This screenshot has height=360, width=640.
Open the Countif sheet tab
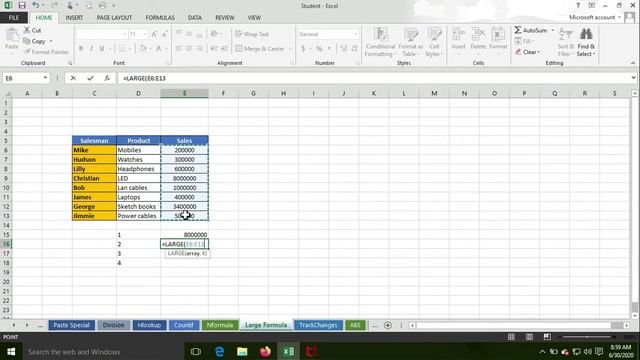point(184,325)
